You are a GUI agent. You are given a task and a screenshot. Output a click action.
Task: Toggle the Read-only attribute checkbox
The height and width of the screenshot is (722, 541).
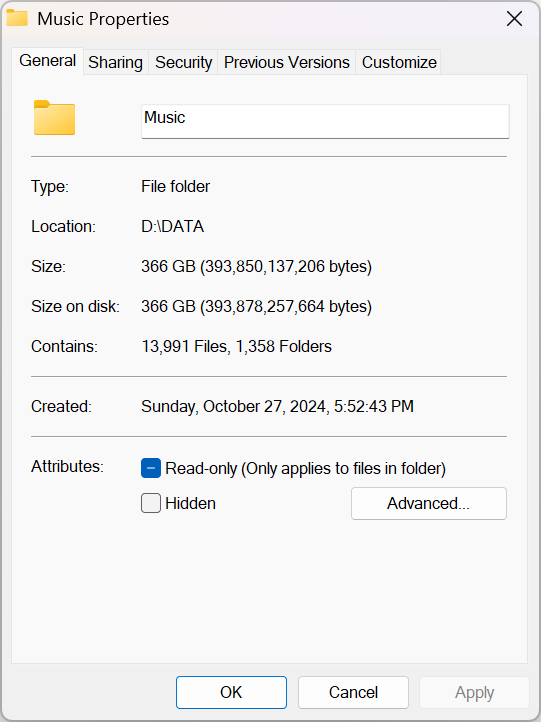point(151,468)
